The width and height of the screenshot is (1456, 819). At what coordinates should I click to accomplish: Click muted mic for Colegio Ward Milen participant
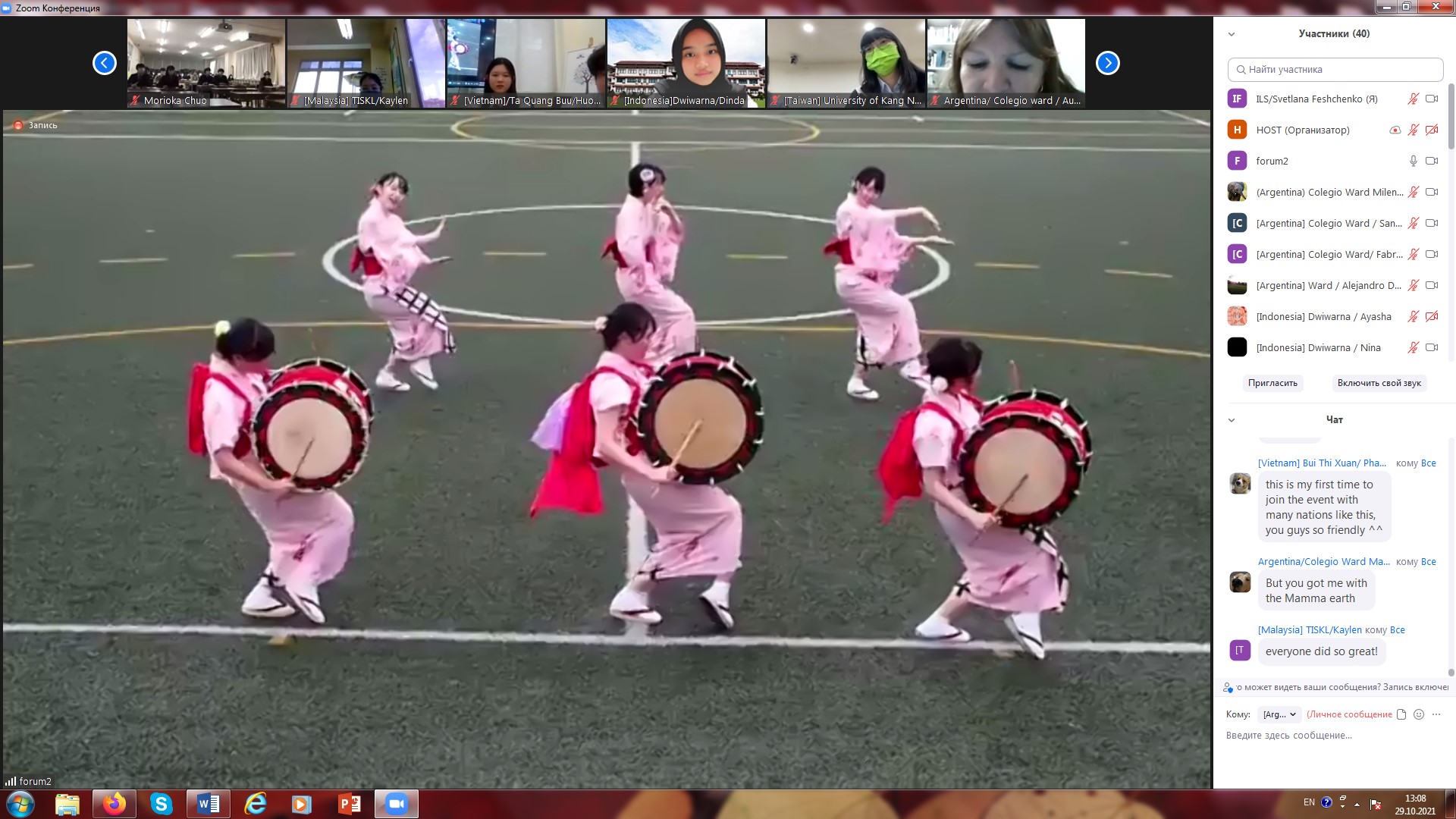point(1414,192)
